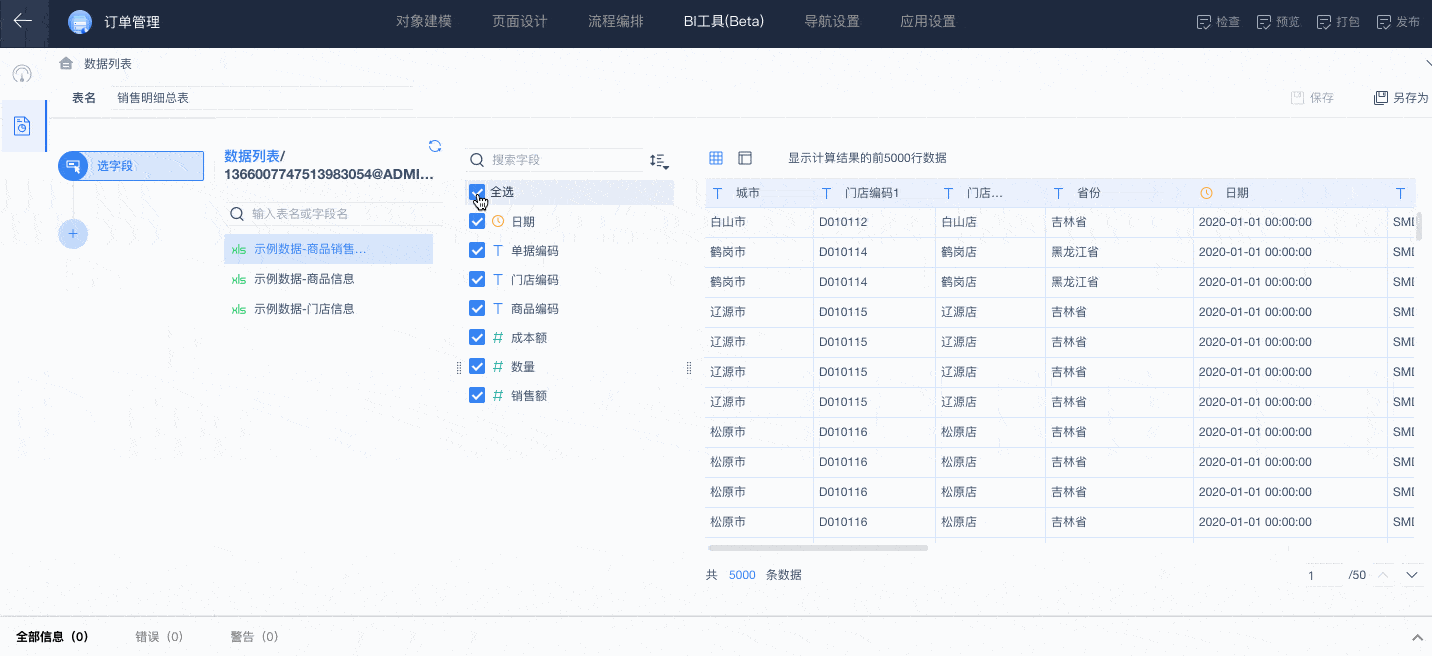The image size is (1432, 656).
Task: Click the horizontal table scrollbar
Action: click(x=817, y=548)
